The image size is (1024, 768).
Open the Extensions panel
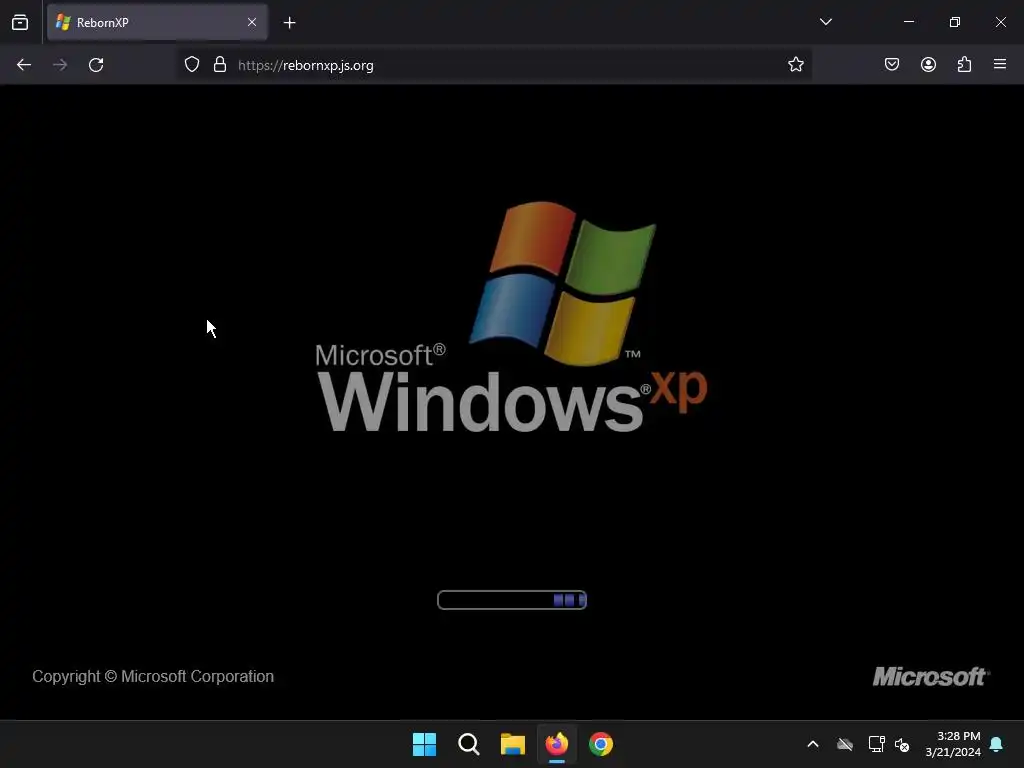pyautogui.click(x=964, y=65)
